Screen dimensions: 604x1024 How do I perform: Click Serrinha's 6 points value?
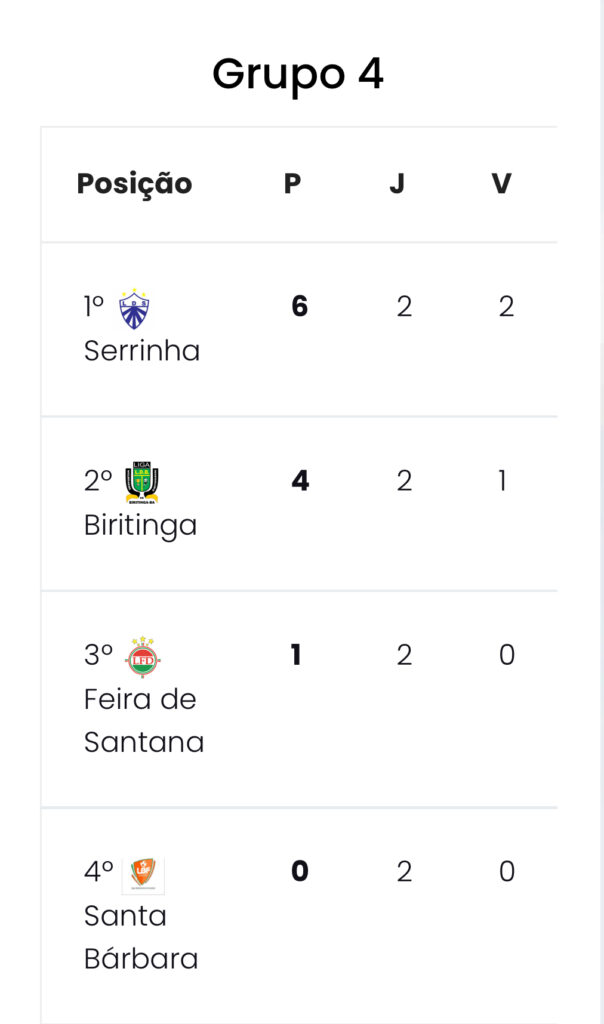coord(299,307)
